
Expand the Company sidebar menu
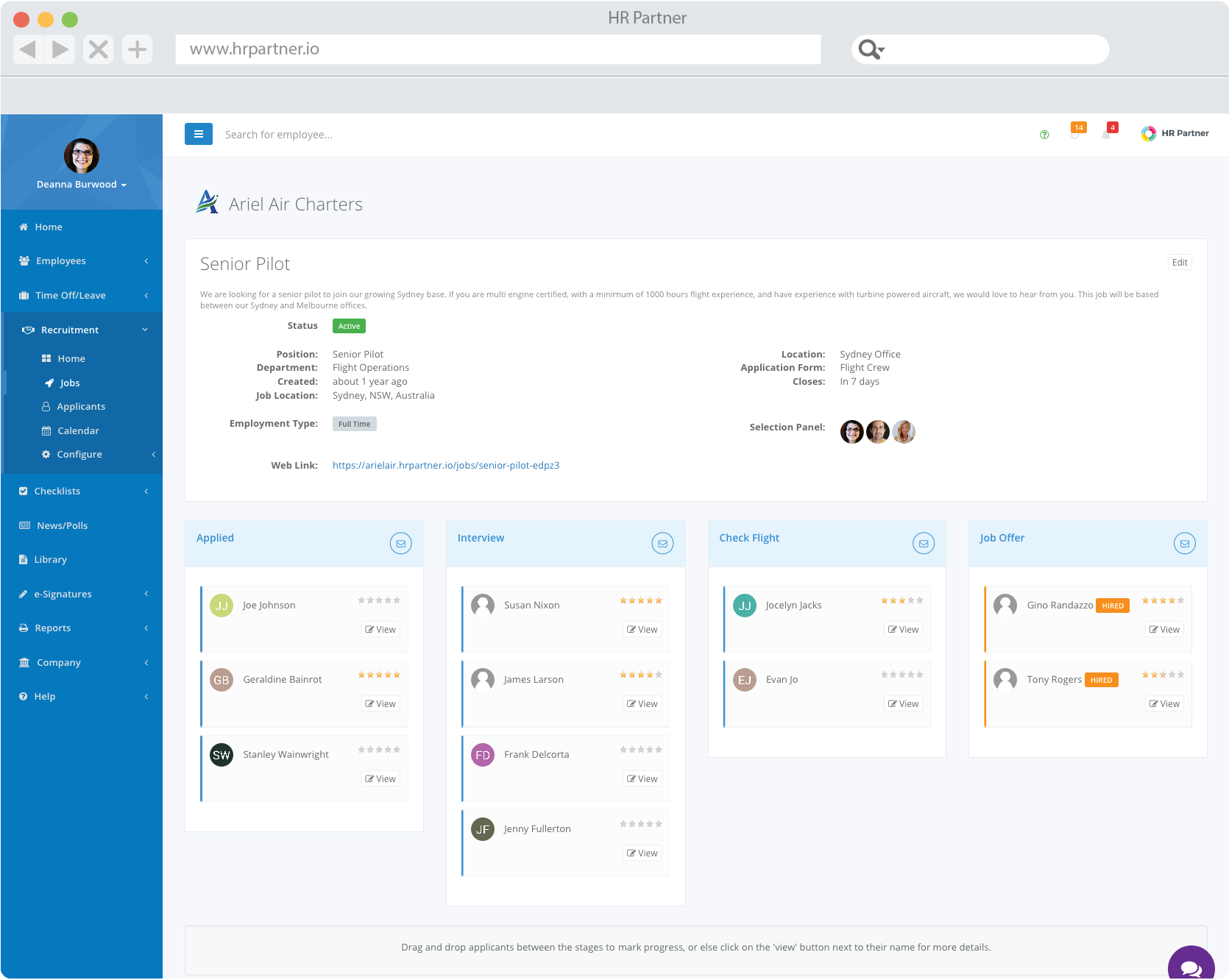click(82, 663)
